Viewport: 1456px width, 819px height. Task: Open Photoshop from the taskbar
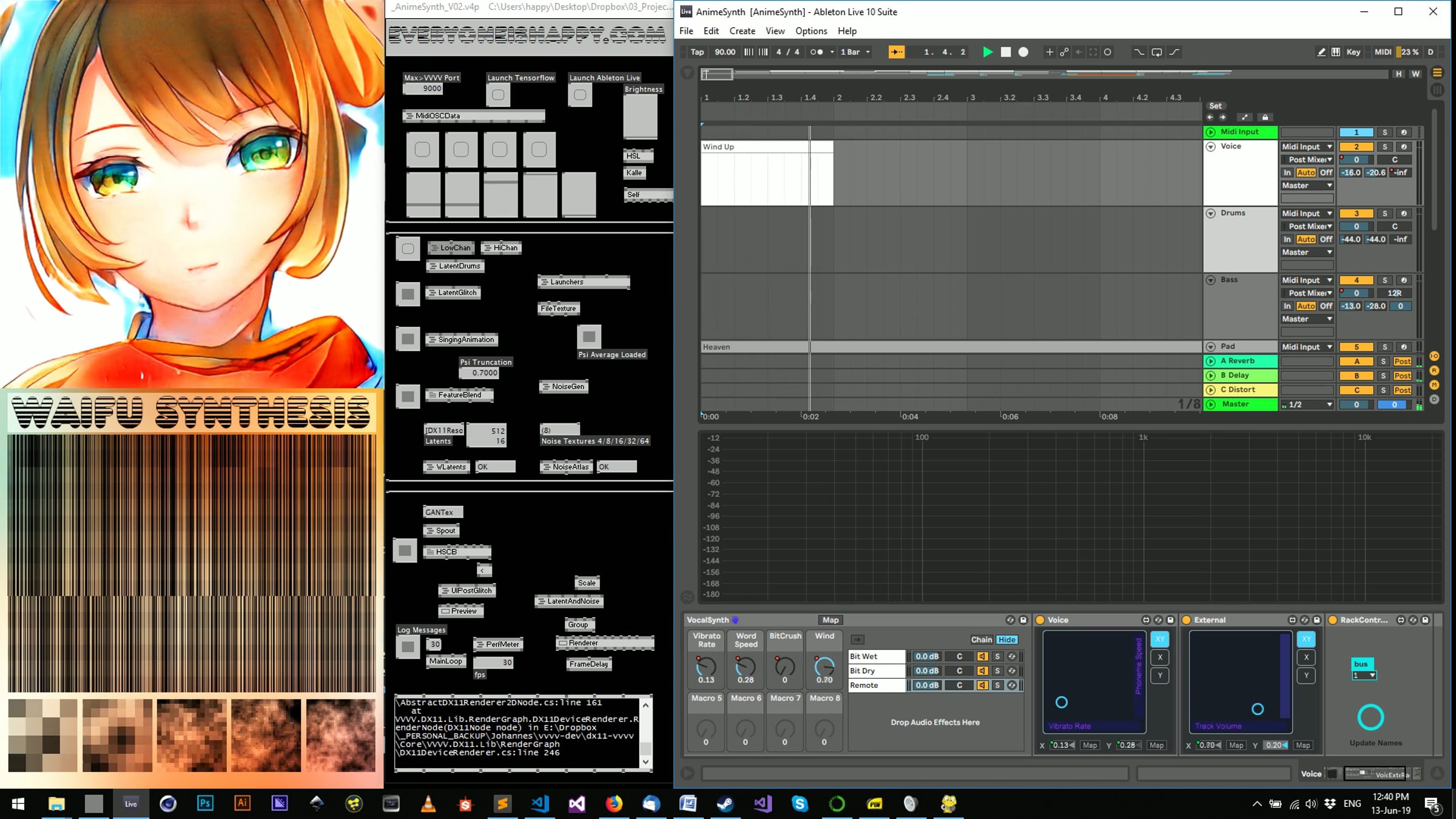[x=205, y=803]
